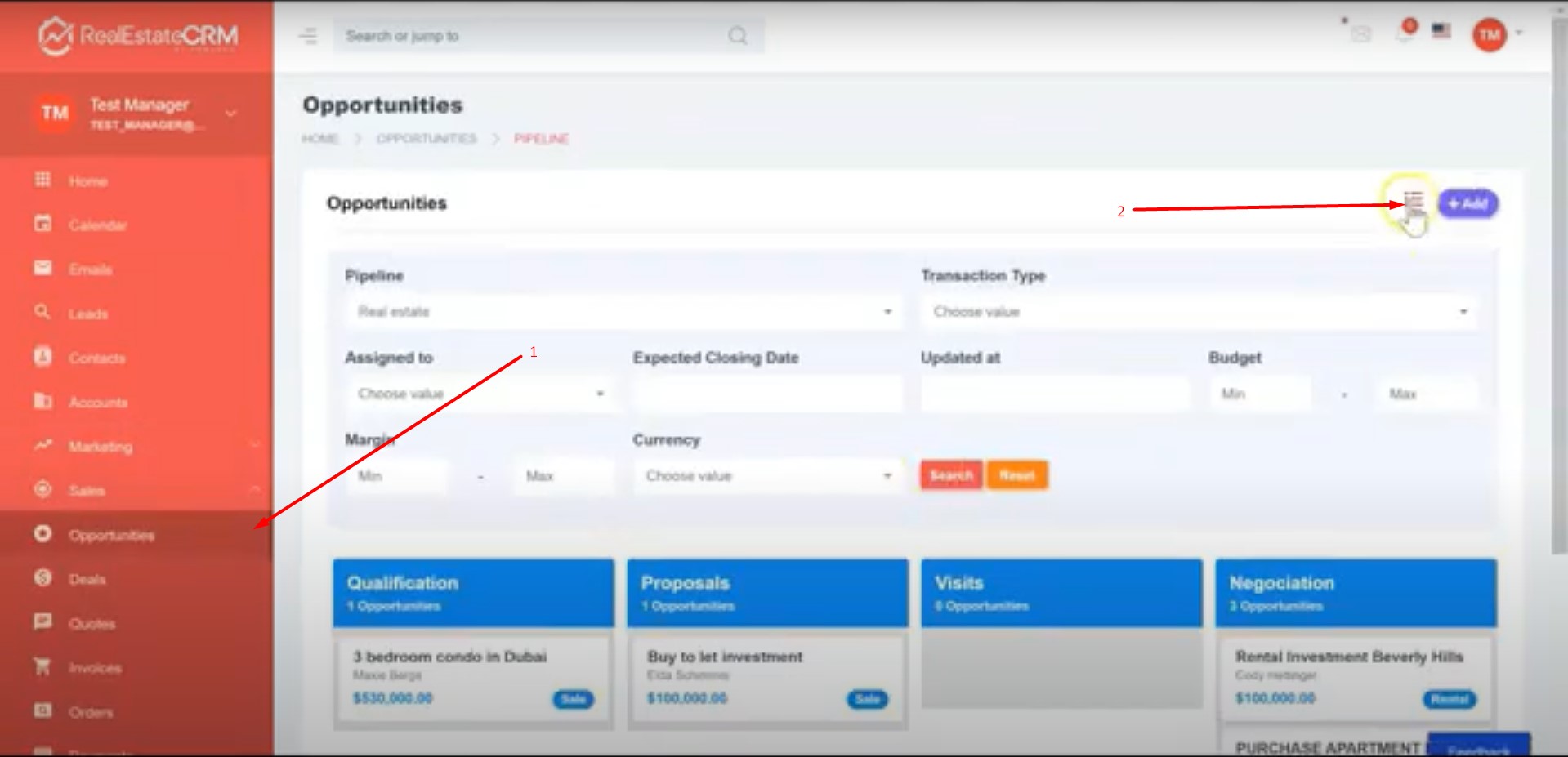Open the 3 bedroom condo in Dubai card

(449, 657)
